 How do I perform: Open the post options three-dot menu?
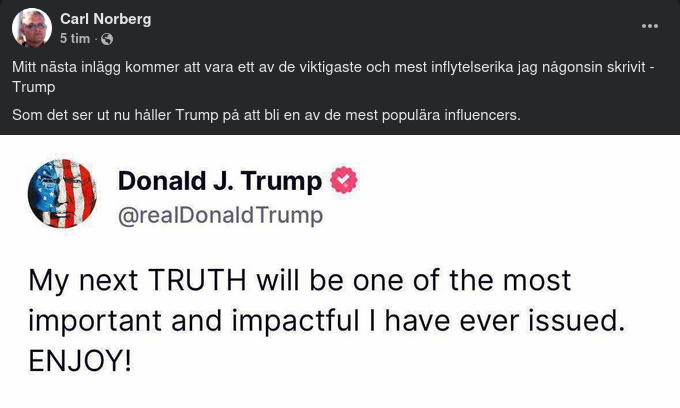(x=649, y=24)
